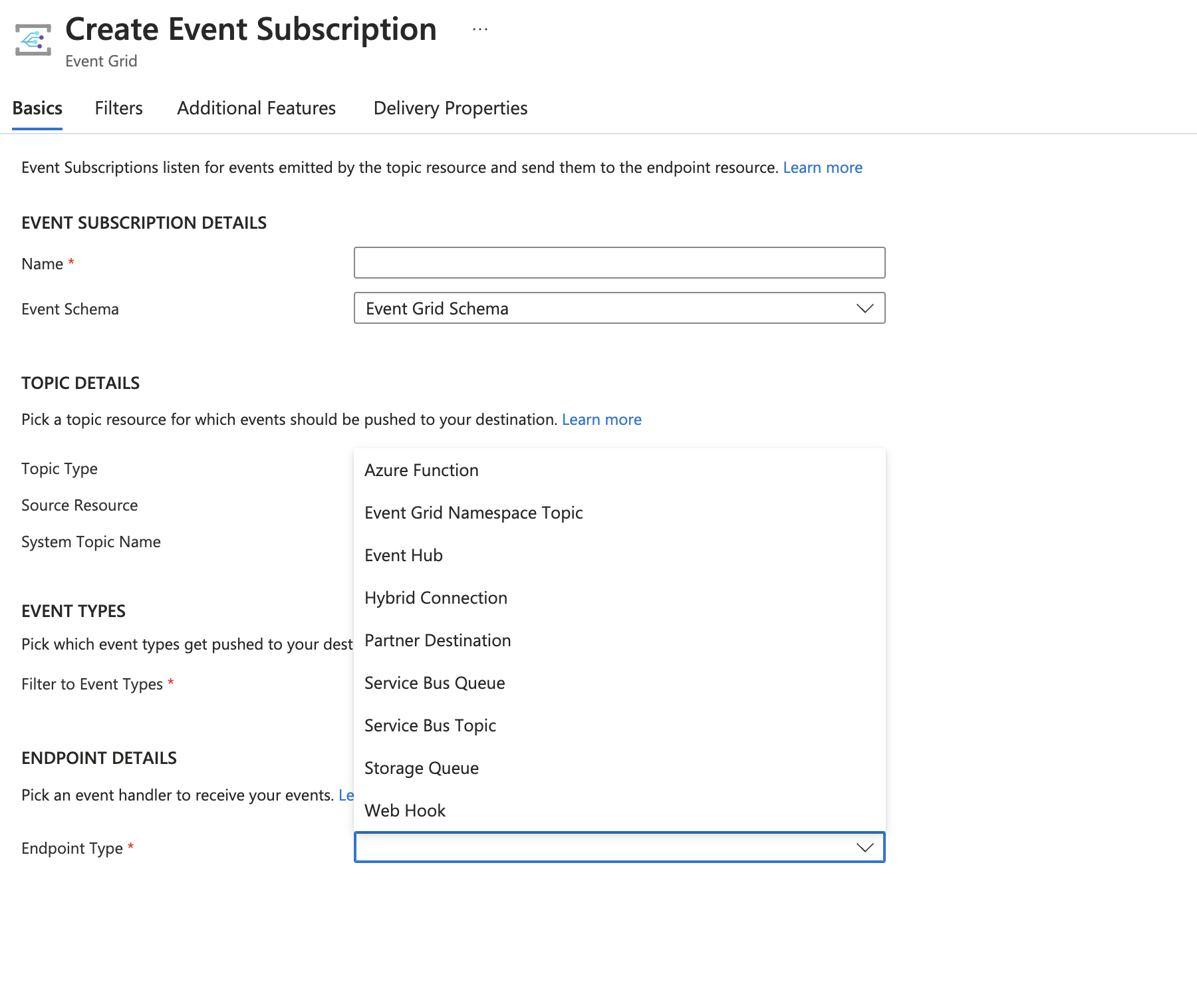Click into the Name input field
Image resolution: width=1197 pixels, height=1008 pixels.
tap(619, 263)
